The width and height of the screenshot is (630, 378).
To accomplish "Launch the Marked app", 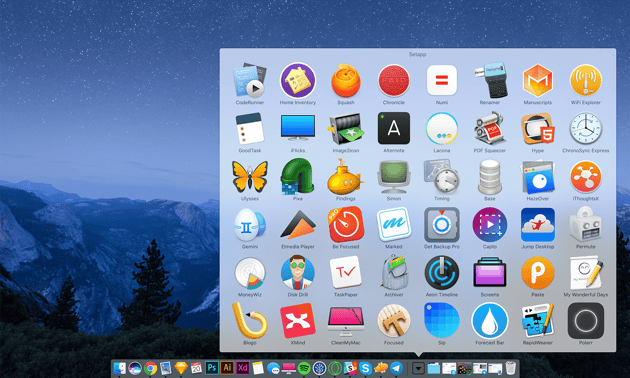I will pos(394,224).
